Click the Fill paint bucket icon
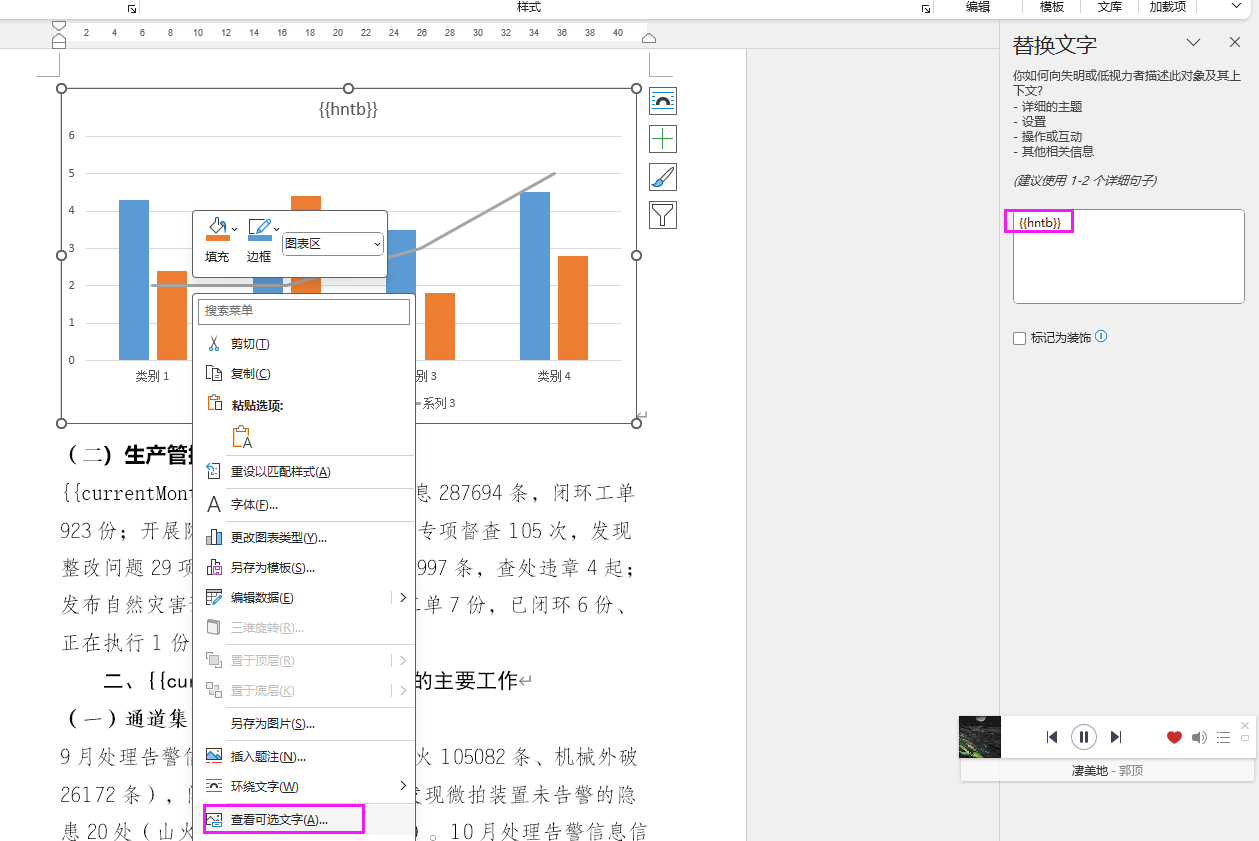Image resolution: width=1259 pixels, height=841 pixels. pos(216,229)
